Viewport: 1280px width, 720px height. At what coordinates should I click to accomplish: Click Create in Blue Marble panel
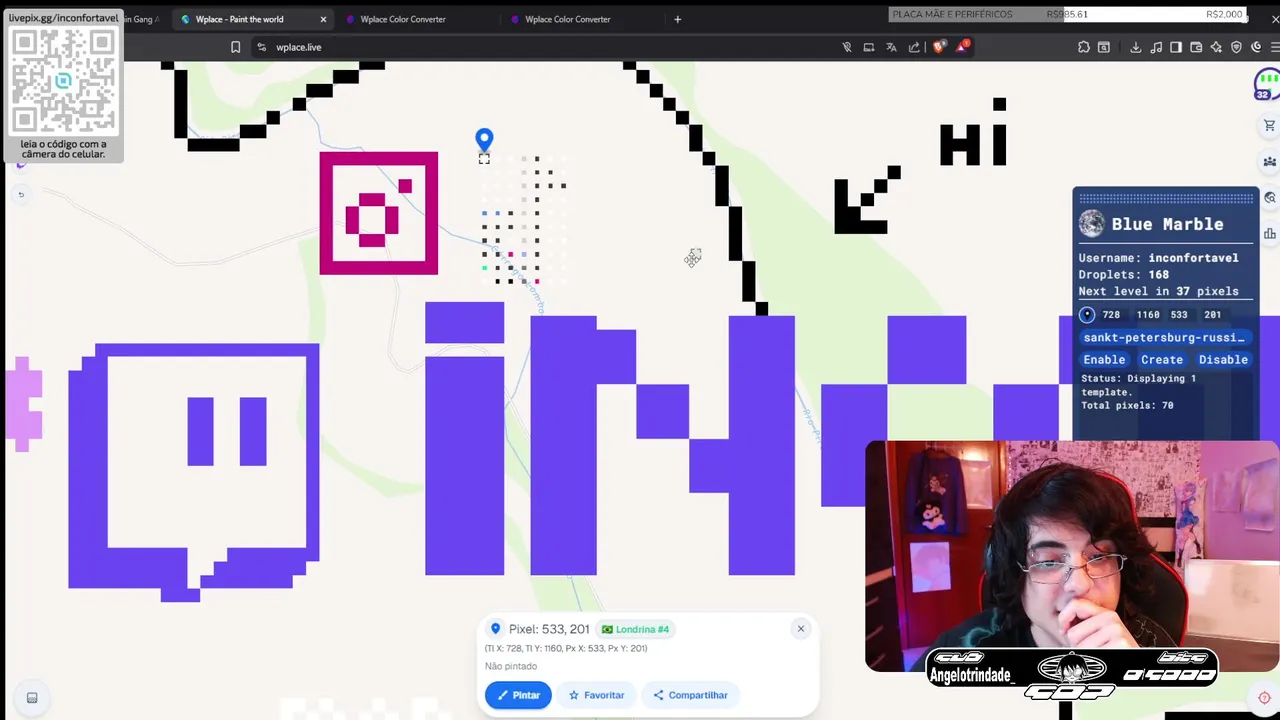tap(1162, 359)
